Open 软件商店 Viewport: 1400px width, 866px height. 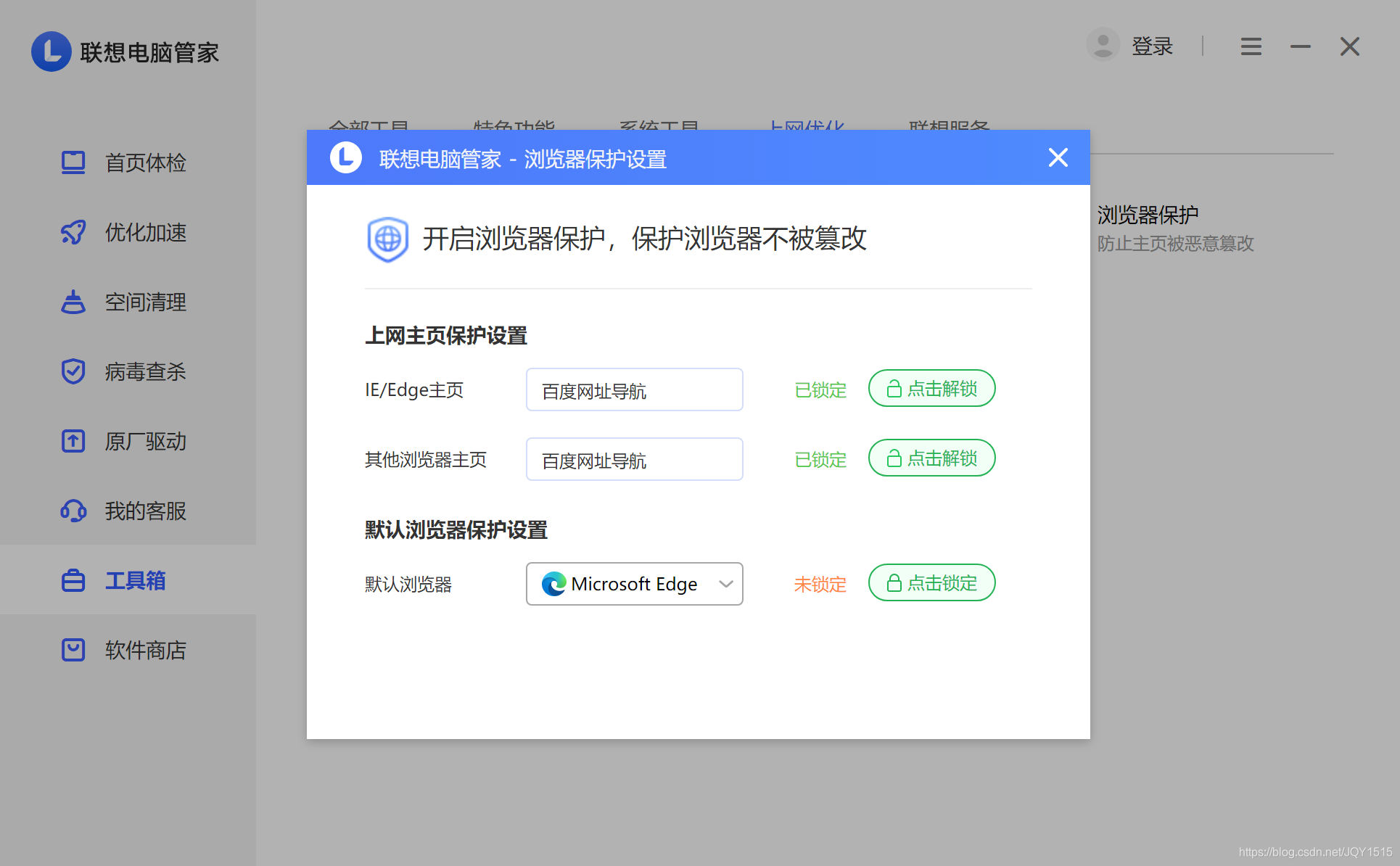pos(128,650)
